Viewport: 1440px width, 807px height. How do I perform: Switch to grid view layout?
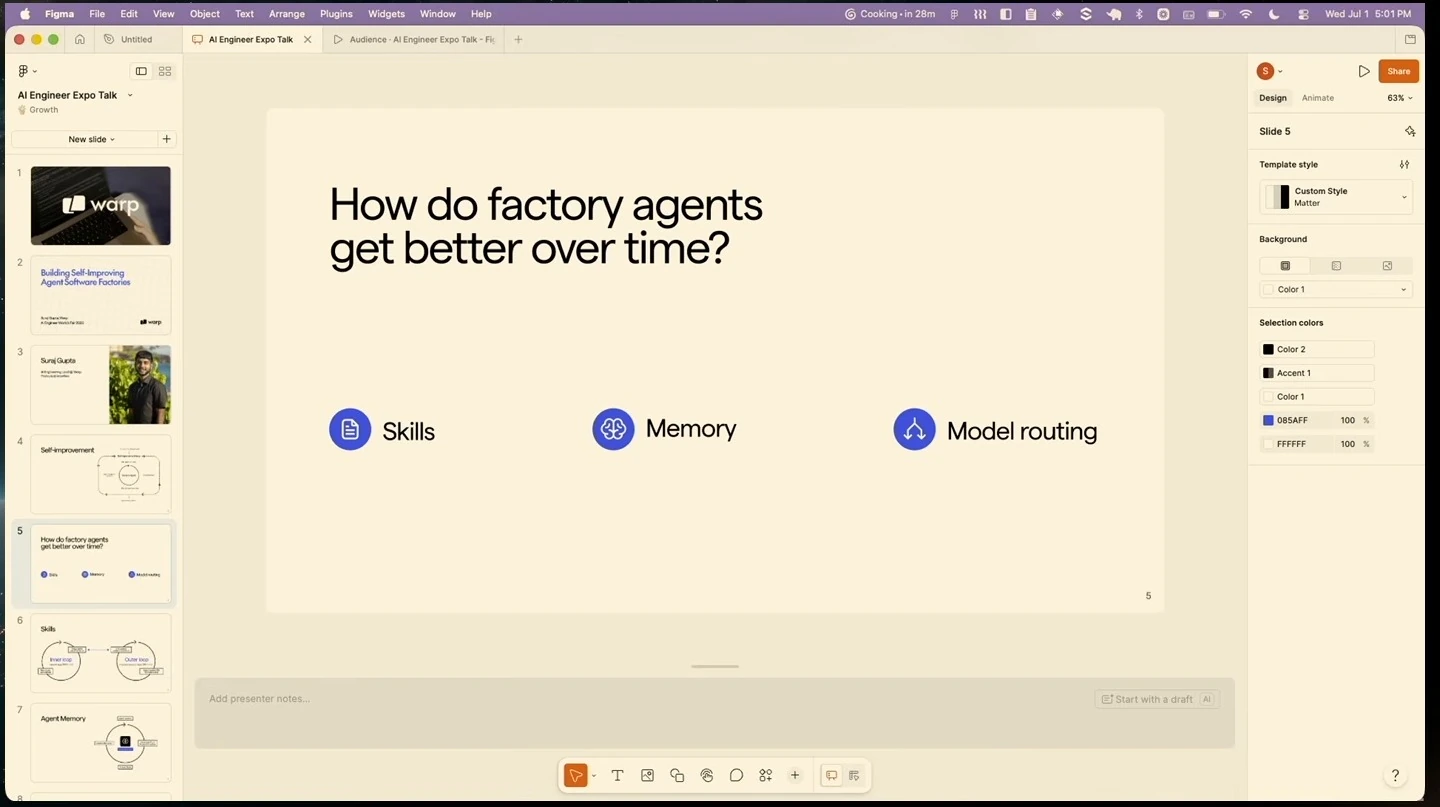pos(165,71)
